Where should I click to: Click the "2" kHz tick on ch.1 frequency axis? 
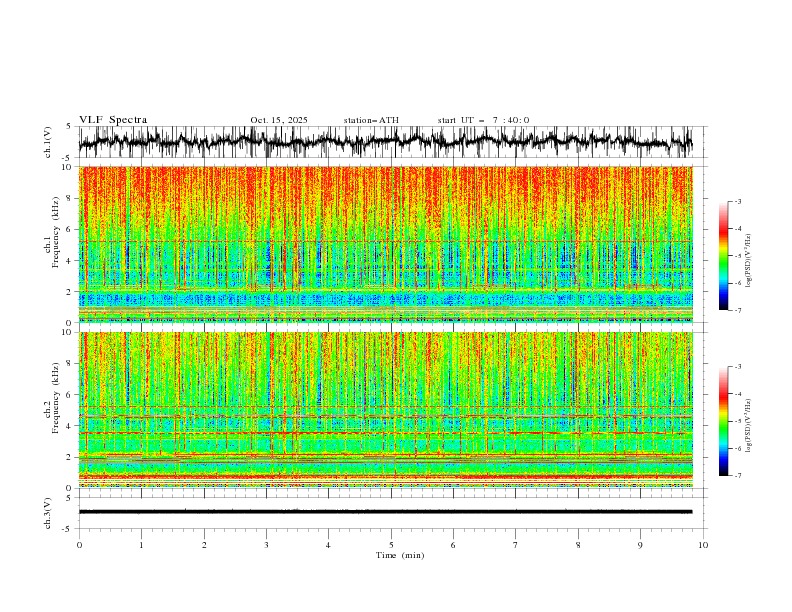point(70,291)
